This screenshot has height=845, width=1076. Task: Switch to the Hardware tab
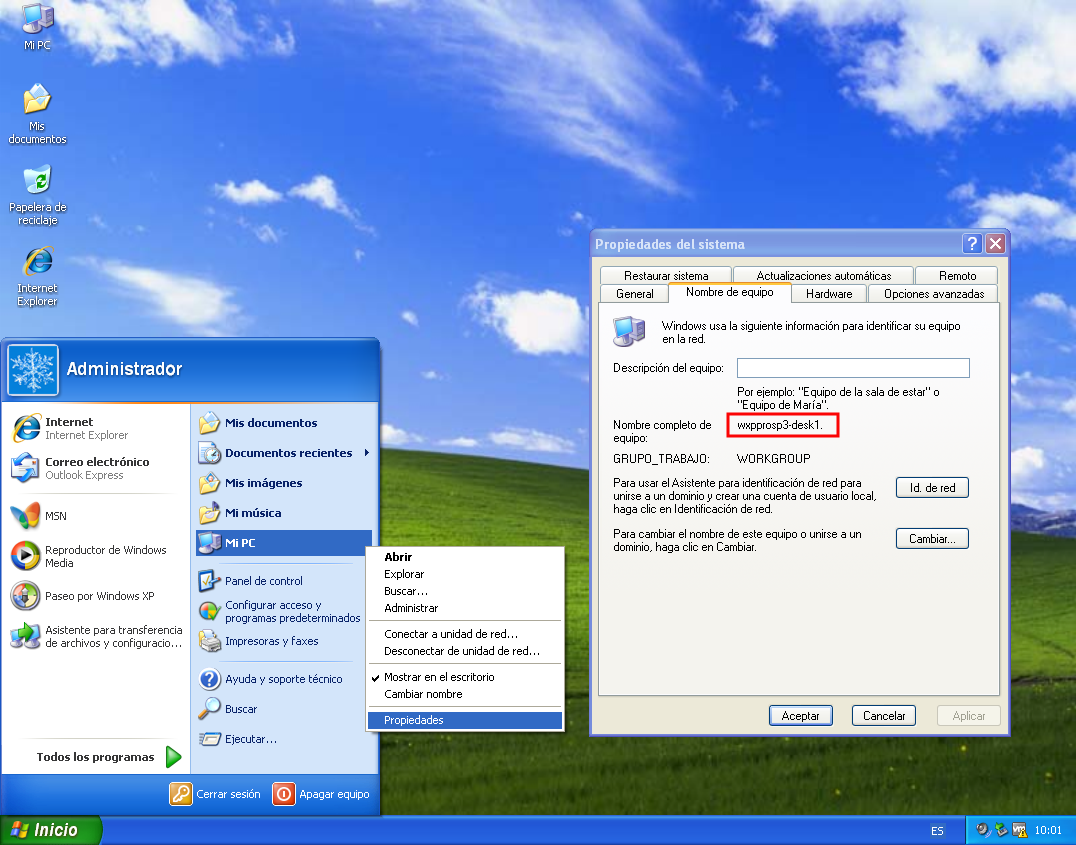tap(829, 294)
